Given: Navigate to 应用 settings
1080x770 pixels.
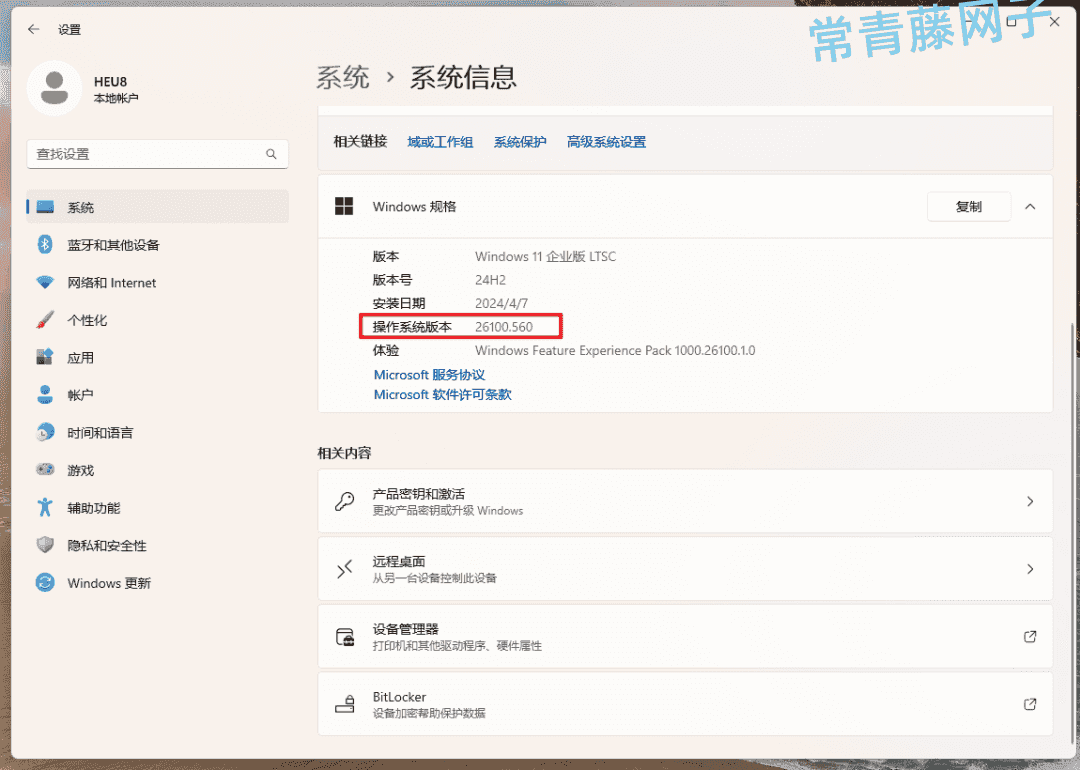Looking at the screenshot, I should tap(158, 357).
